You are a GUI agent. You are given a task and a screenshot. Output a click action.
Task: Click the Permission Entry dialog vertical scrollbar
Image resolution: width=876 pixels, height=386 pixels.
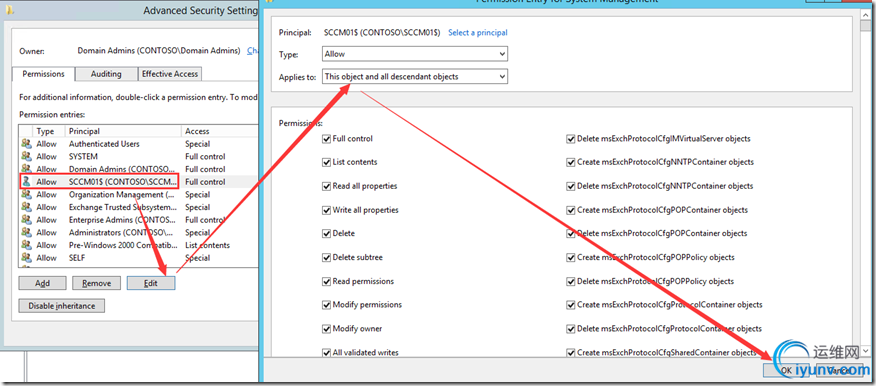point(866,184)
